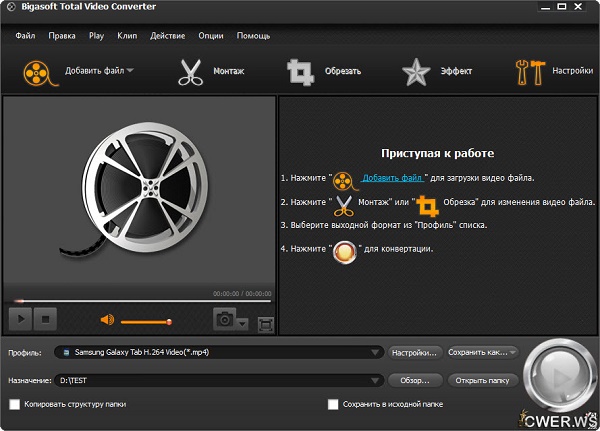
Task: Click the Сохранить как... button
Action: click(482, 352)
